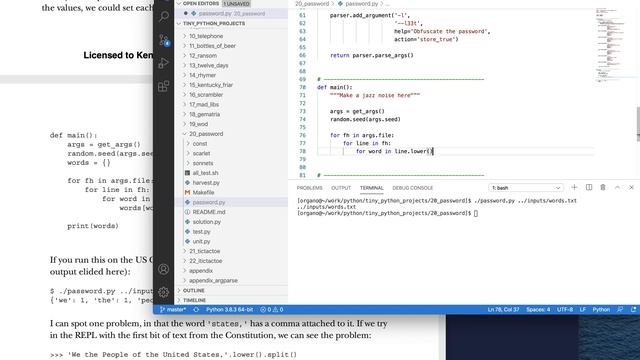
Task: Open the 16_scrambler folder
Action: click(206, 95)
